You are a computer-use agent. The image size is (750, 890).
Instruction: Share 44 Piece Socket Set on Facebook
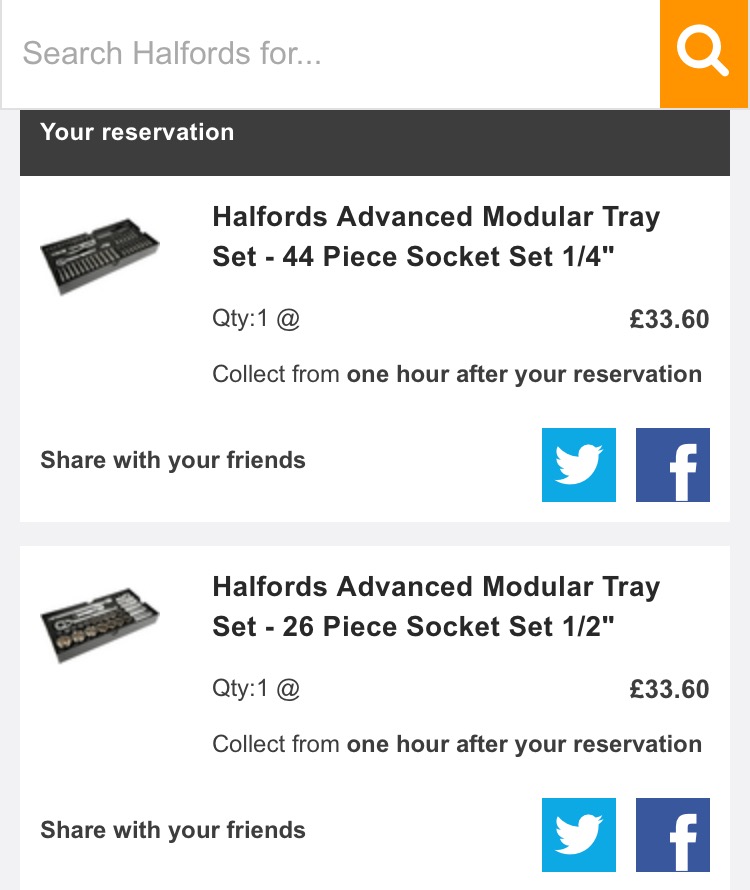click(673, 465)
